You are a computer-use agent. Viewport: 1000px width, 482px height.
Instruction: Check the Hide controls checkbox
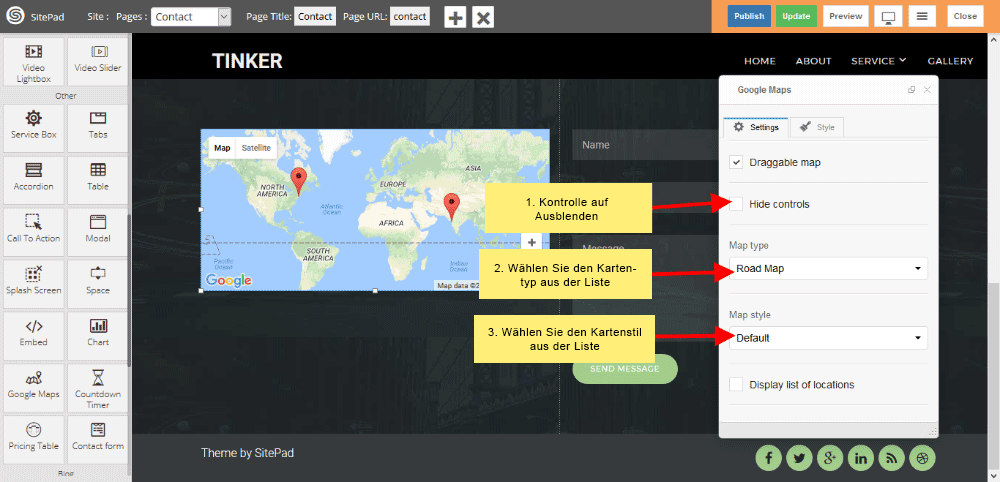pos(737,204)
